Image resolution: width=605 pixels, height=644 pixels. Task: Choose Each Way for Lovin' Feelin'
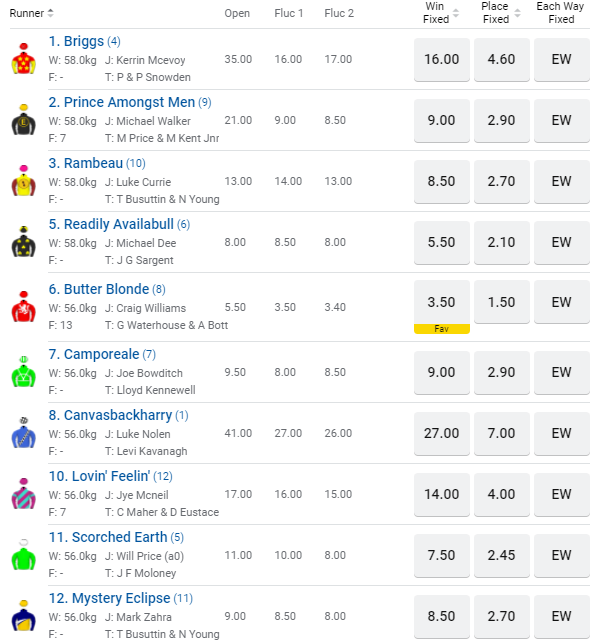tap(561, 494)
